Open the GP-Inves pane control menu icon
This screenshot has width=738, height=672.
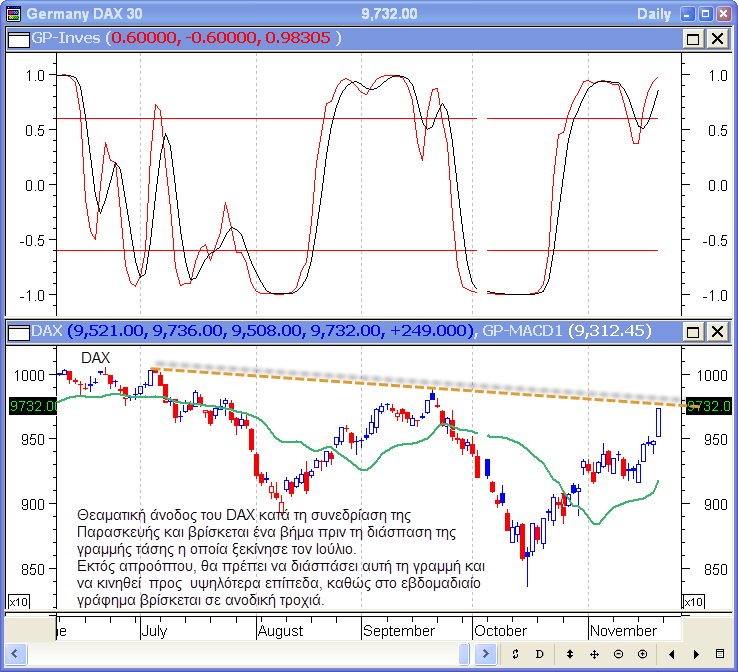point(18,38)
